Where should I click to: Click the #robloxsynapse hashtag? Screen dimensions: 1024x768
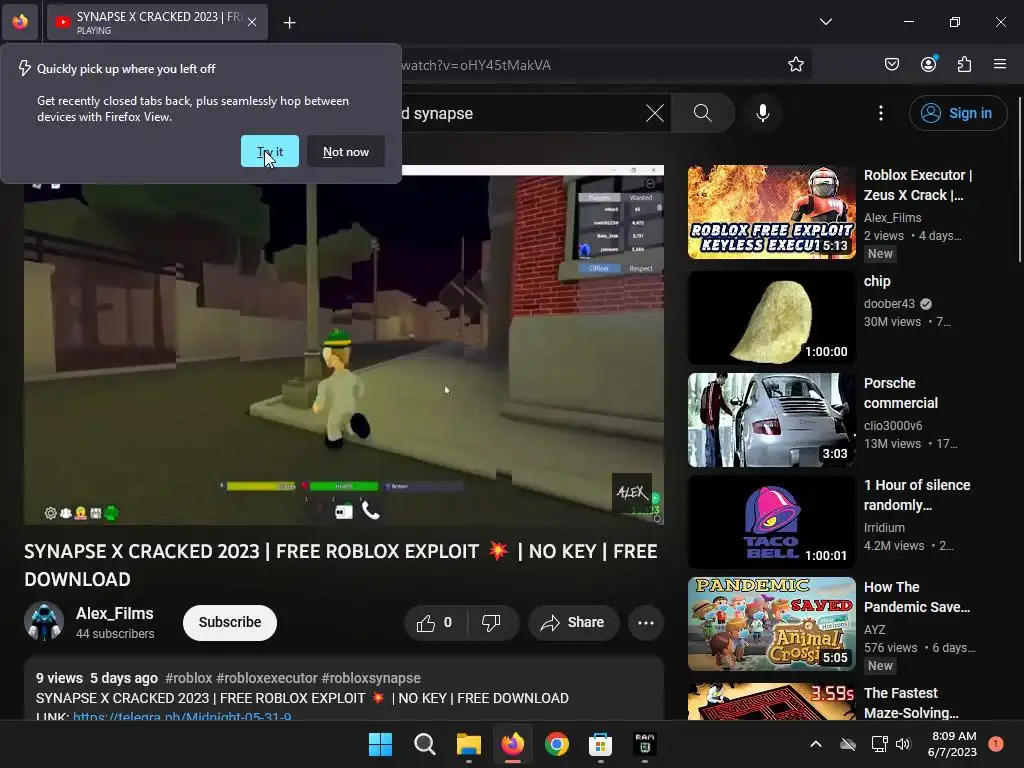(371, 678)
